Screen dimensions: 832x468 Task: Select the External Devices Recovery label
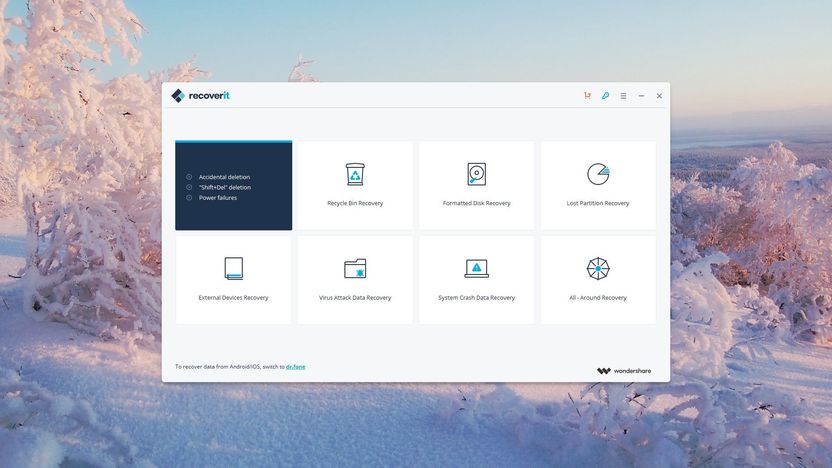[x=233, y=298]
